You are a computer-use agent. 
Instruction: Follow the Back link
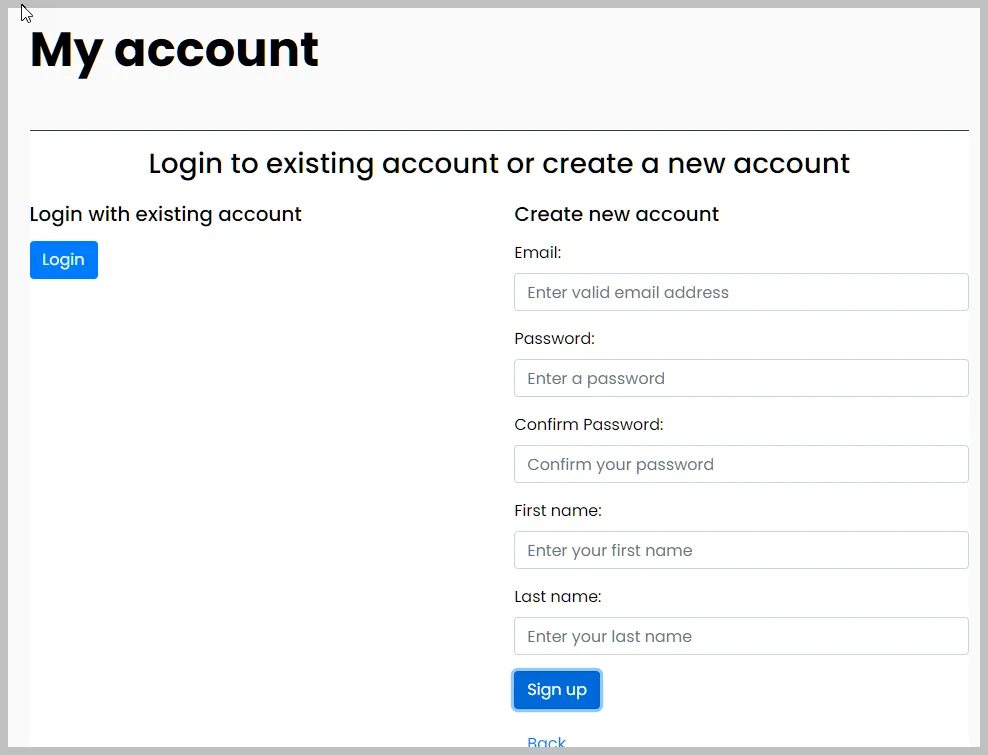coord(546,742)
